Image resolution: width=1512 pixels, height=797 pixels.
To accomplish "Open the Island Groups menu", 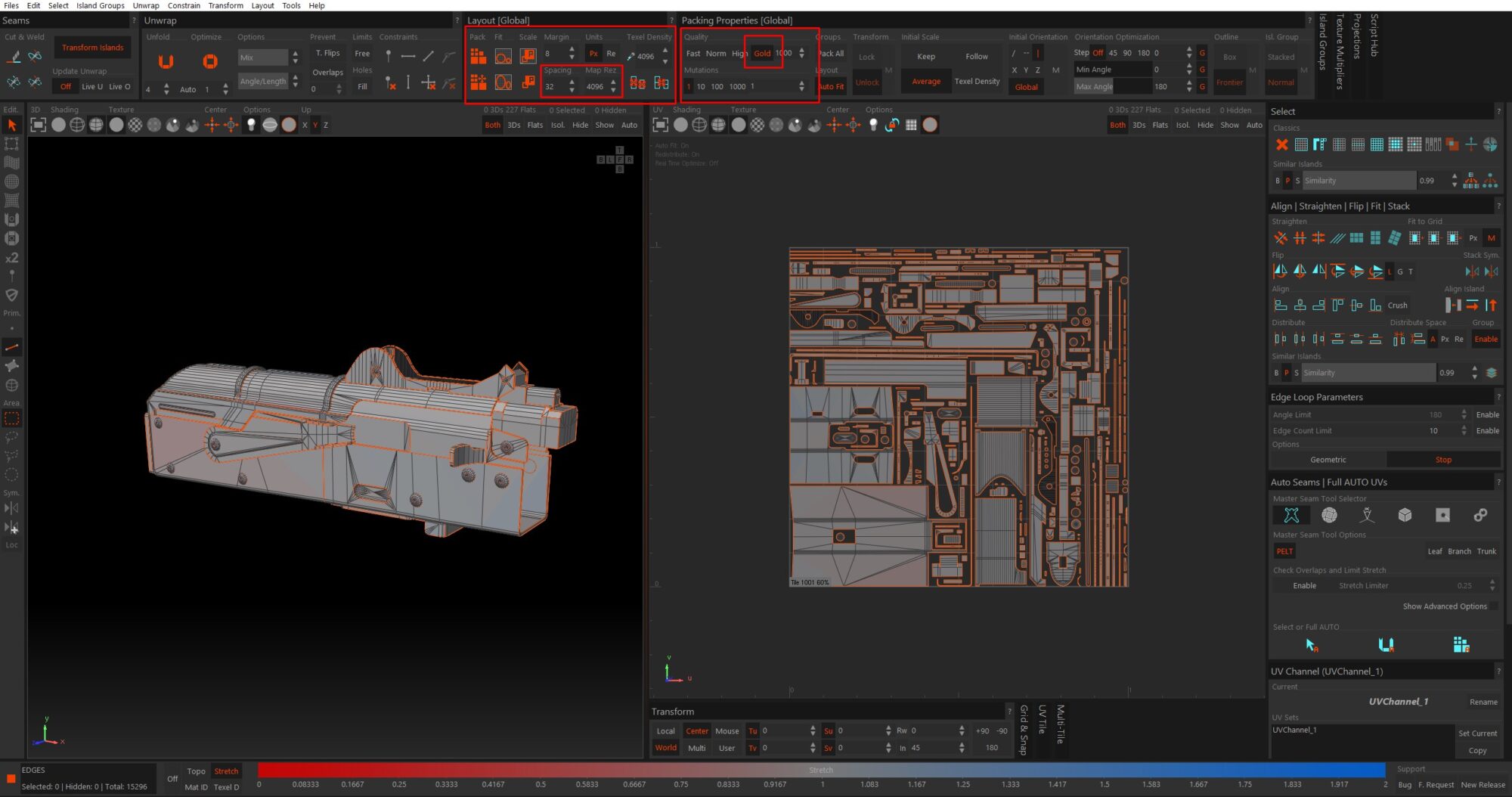I will [100, 5].
